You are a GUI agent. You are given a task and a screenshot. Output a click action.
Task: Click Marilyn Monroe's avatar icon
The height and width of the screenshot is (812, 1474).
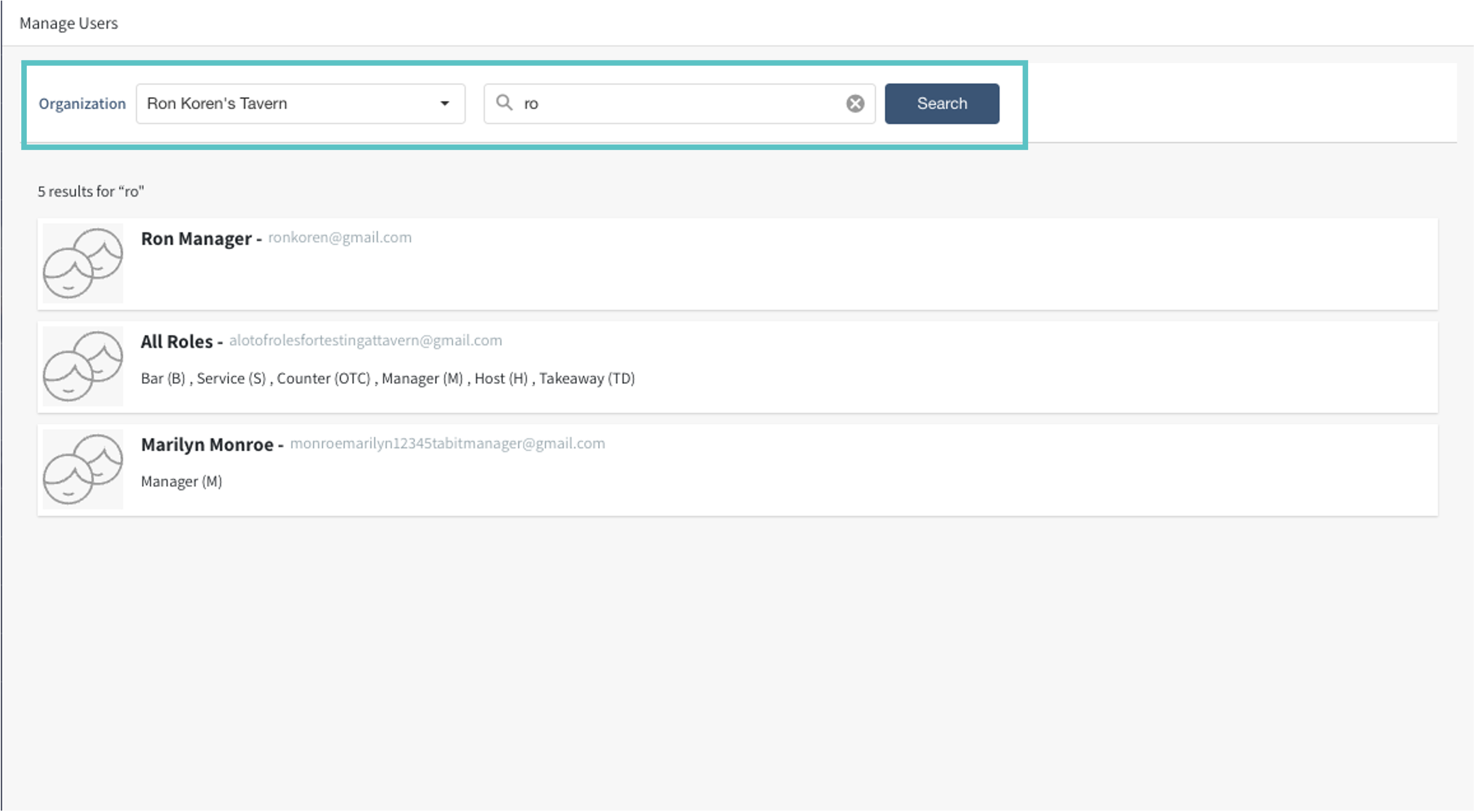pos(83,469)
